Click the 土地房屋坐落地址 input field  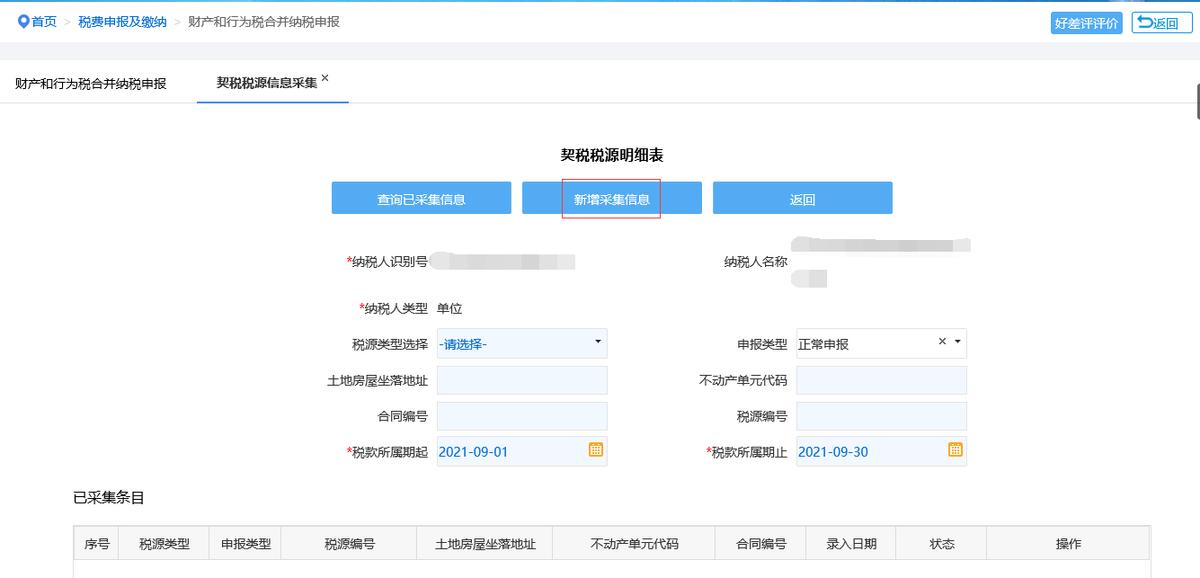click(x=522, y=380)
